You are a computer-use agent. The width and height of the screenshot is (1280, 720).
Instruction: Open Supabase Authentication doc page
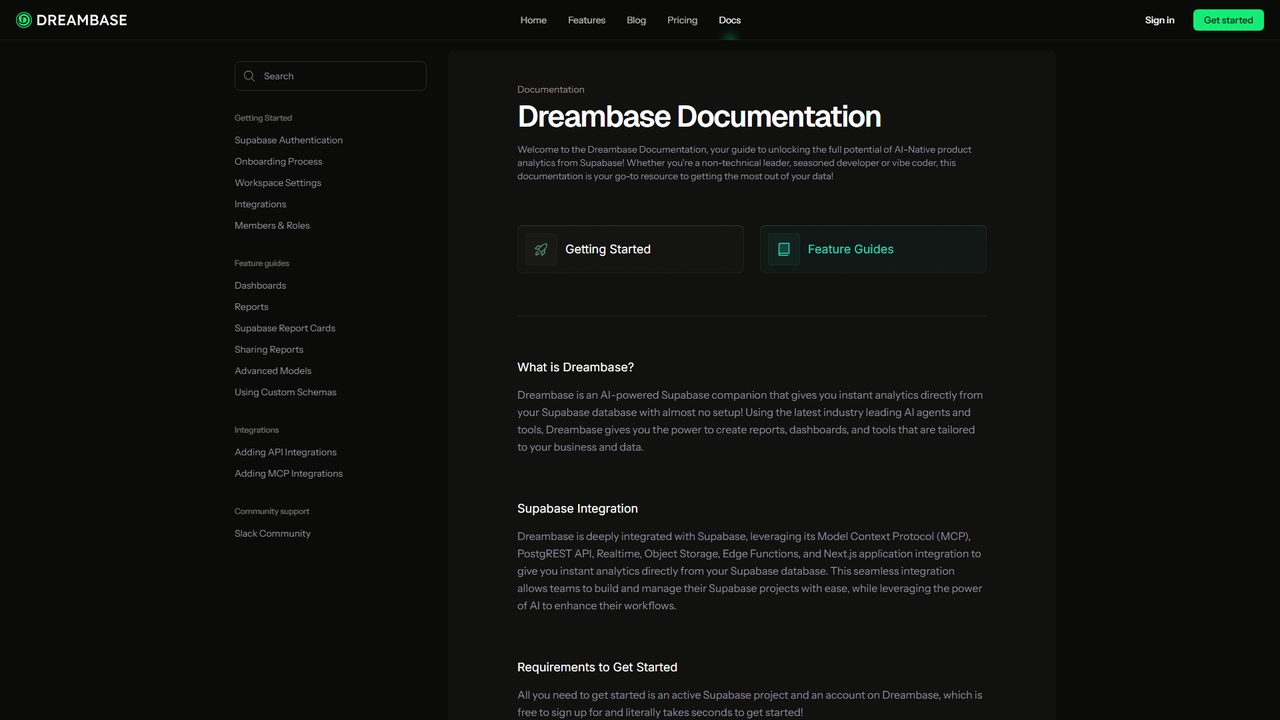click(289, 140)
